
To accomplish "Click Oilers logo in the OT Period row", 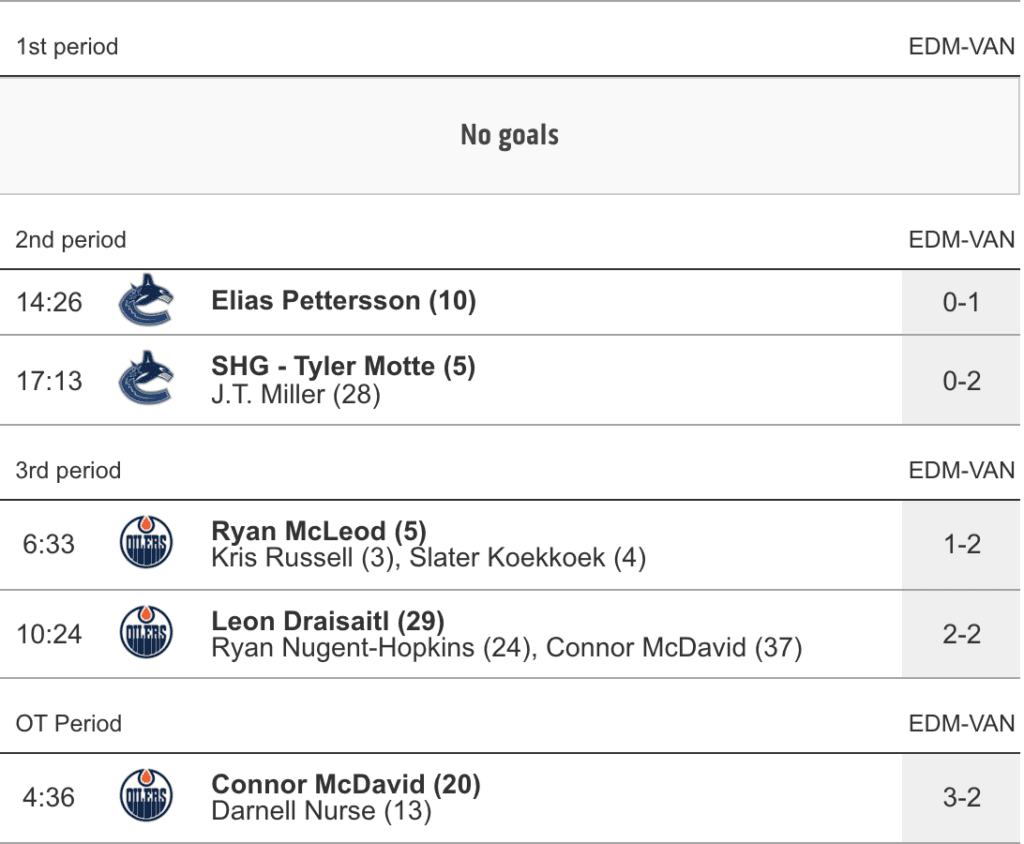I will pyautogui.click(x=146, y=797).
